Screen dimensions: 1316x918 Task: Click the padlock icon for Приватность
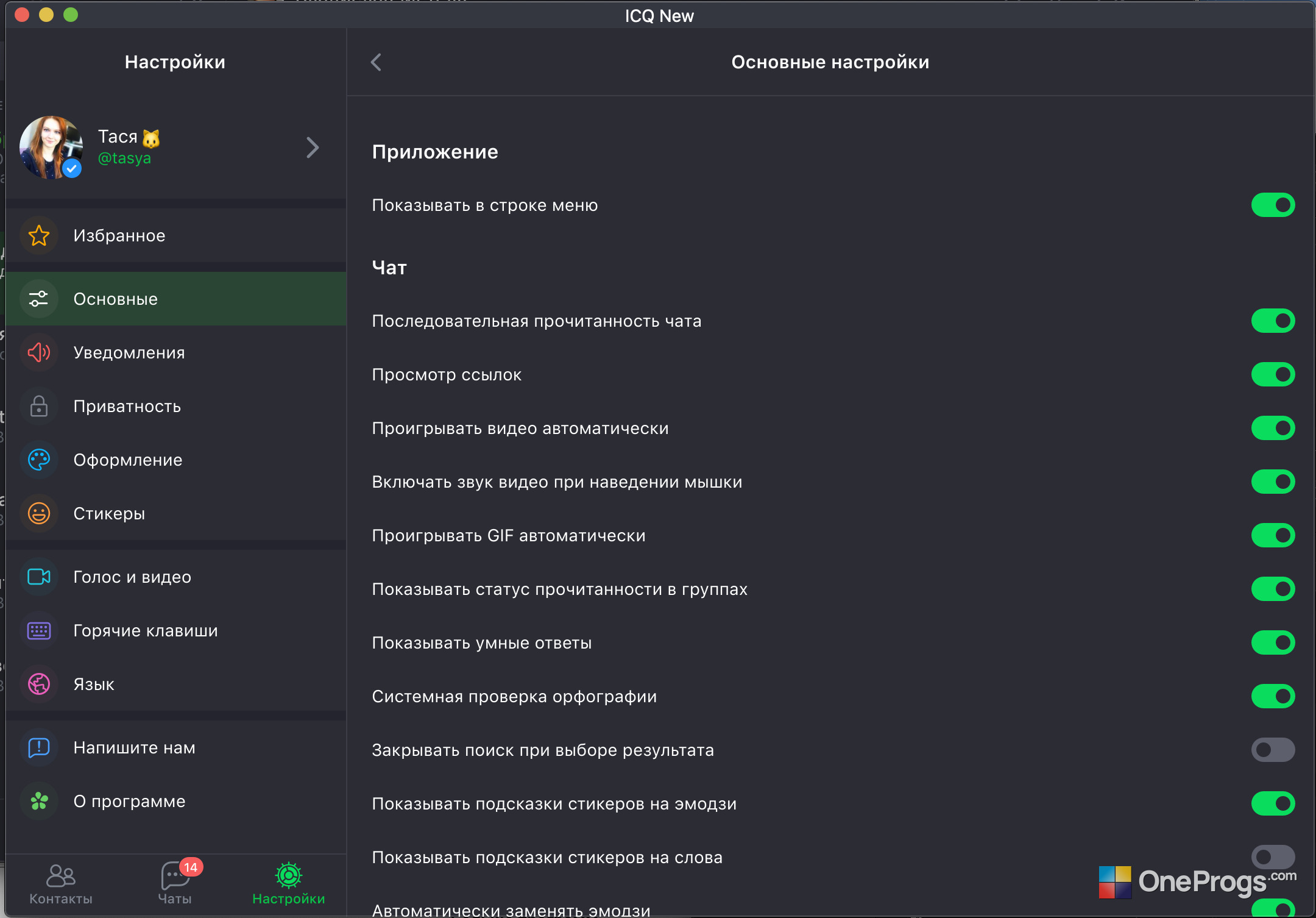39,406
